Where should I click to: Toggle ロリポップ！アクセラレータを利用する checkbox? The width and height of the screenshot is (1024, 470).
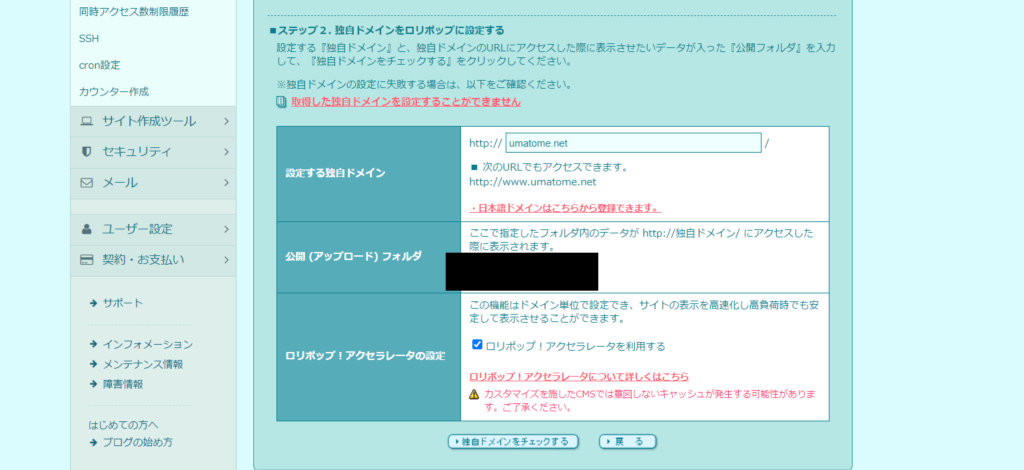477,345
